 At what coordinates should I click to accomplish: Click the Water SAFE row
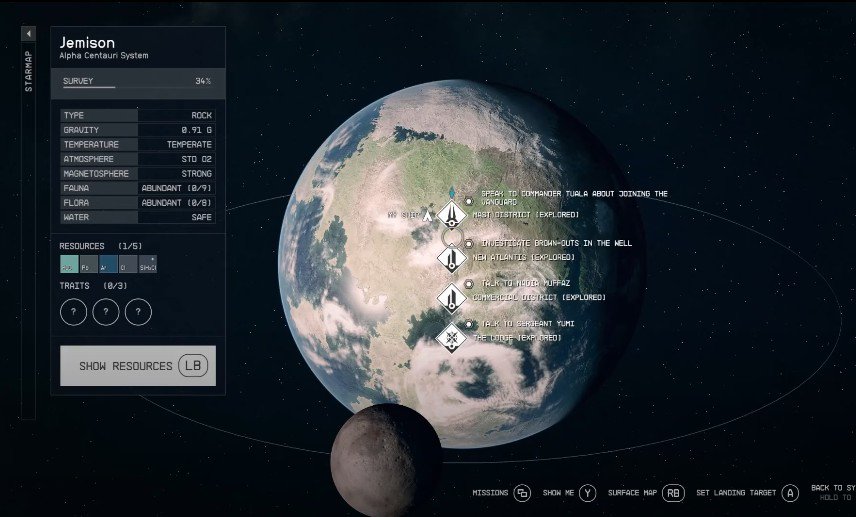[138, 217]
